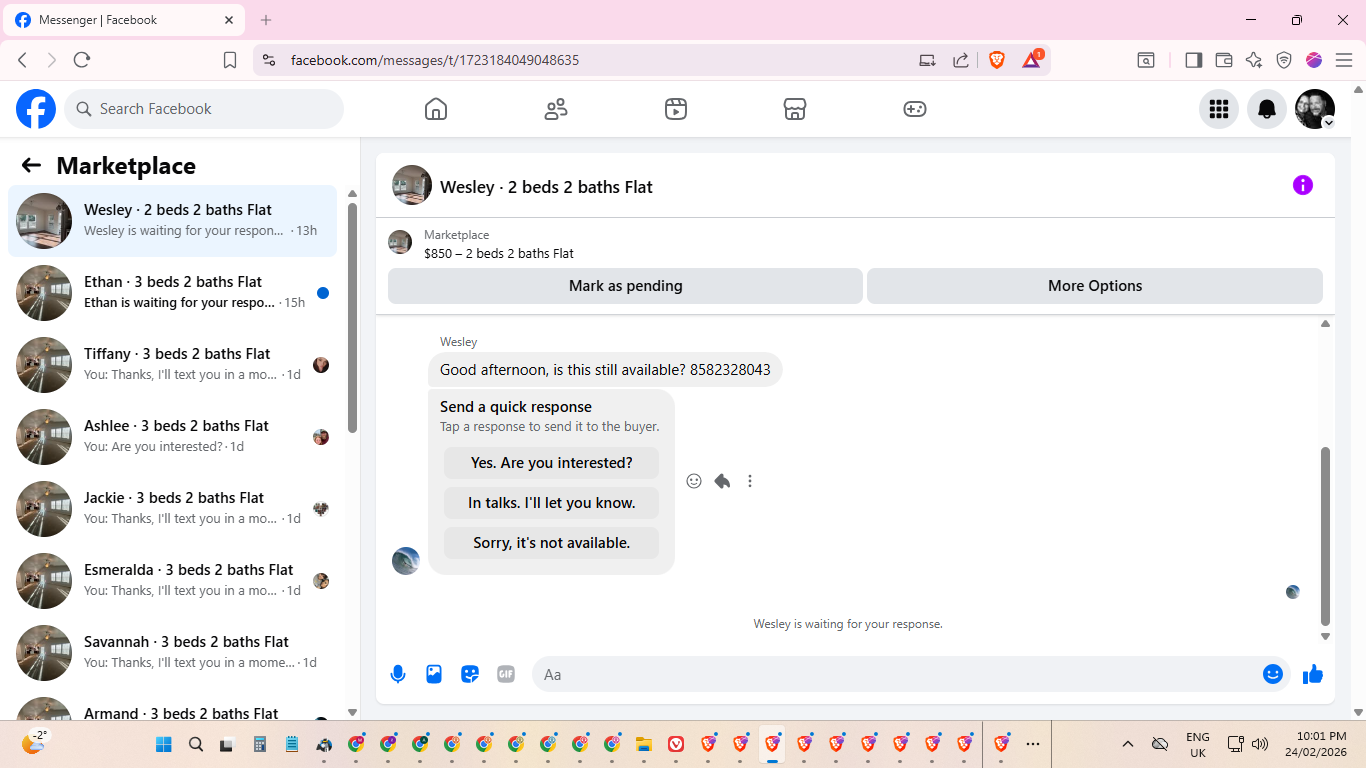Toggle the browser sidebar panel icon
The width and height of the screenshot is (1366, 768).
click(x=1193, y=60)
